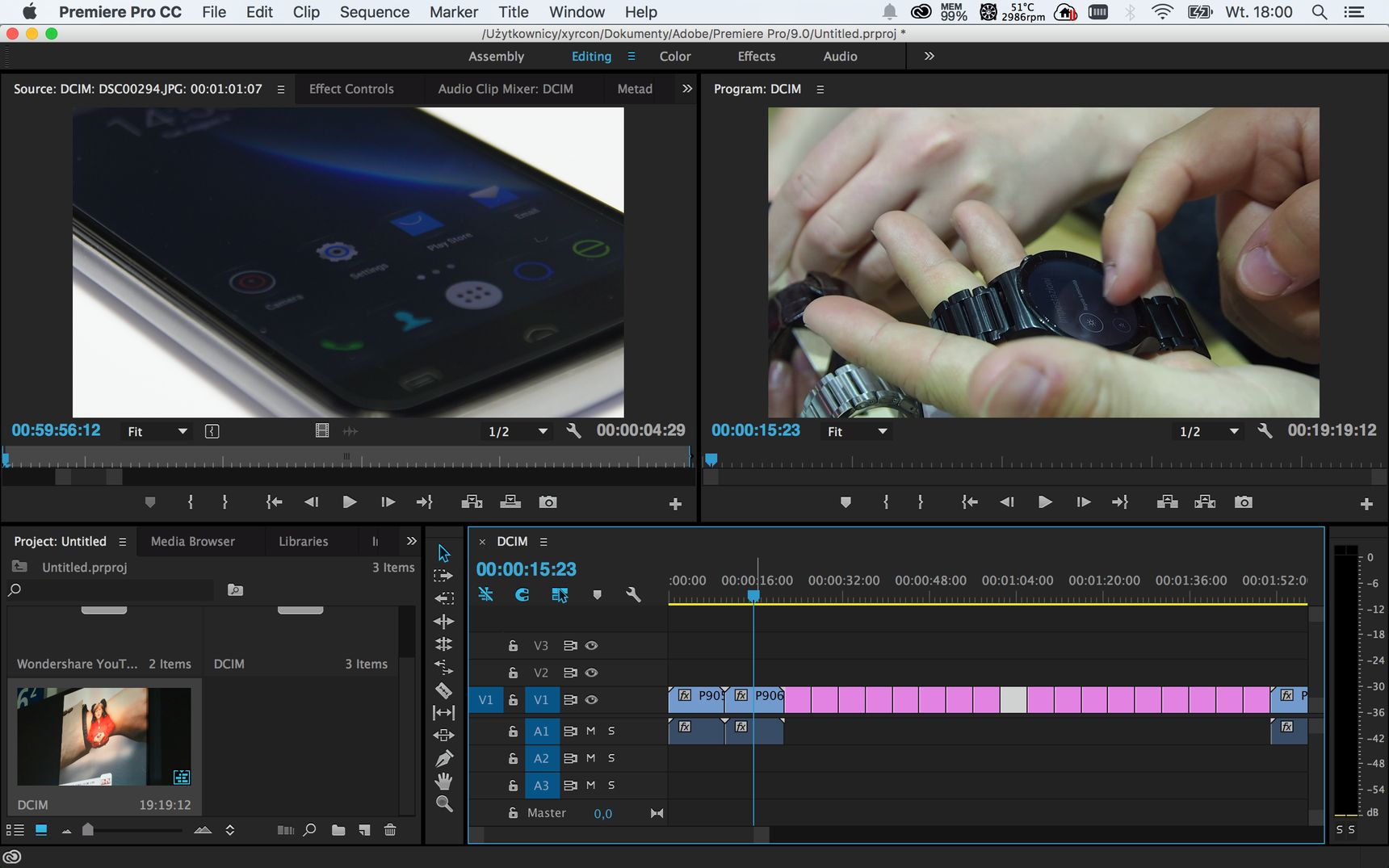
Task: Hide track V2 with eye icon
Action: coord(591,673)
